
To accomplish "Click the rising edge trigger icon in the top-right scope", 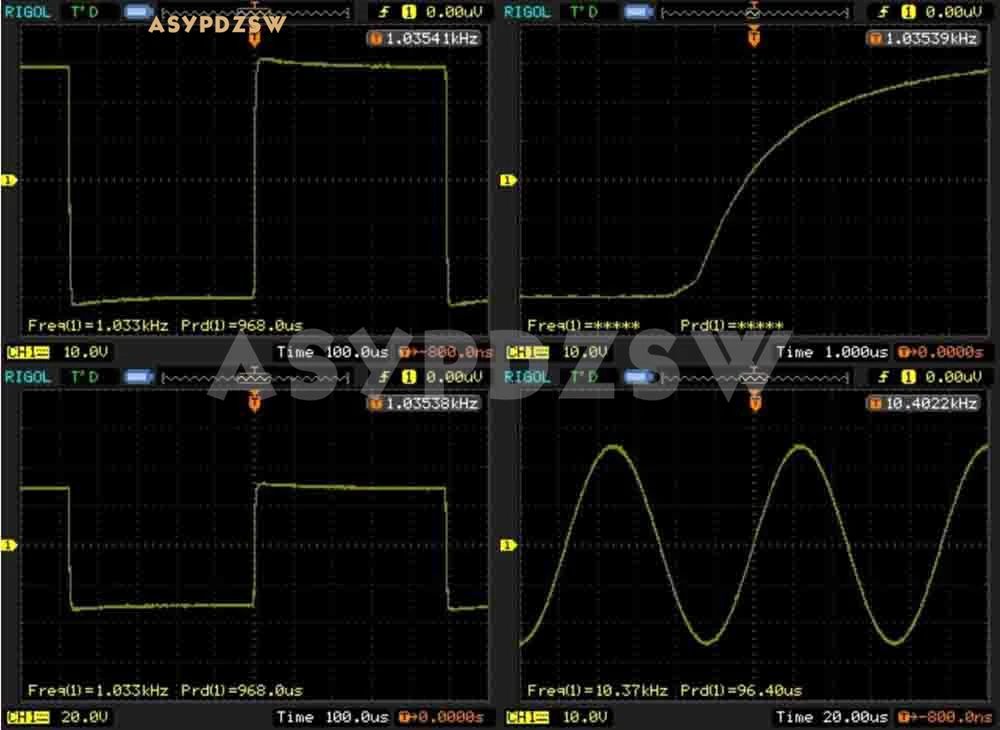I will coord(885,12).
